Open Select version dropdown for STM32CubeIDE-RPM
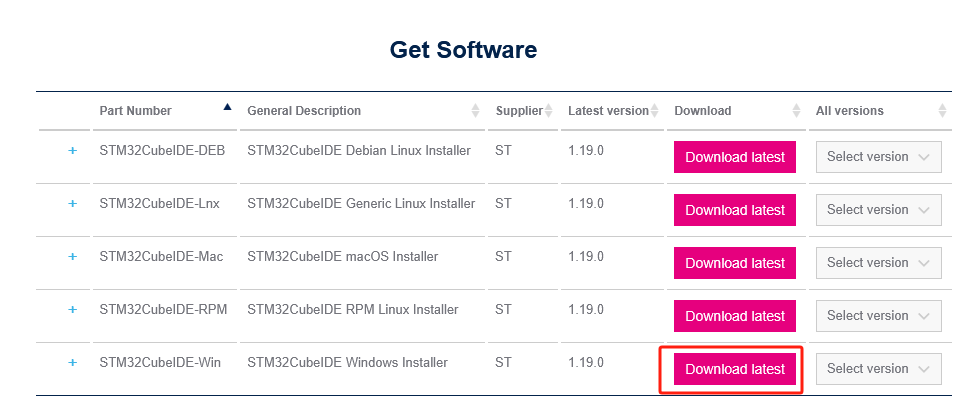Viewport: 977px width, 403px height. (879, 316)
